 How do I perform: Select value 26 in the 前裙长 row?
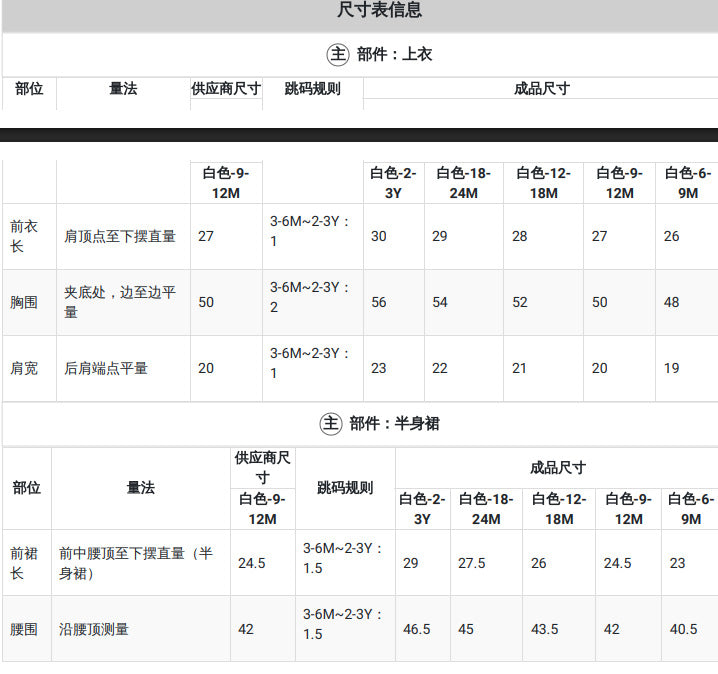[x=539, y=563]
